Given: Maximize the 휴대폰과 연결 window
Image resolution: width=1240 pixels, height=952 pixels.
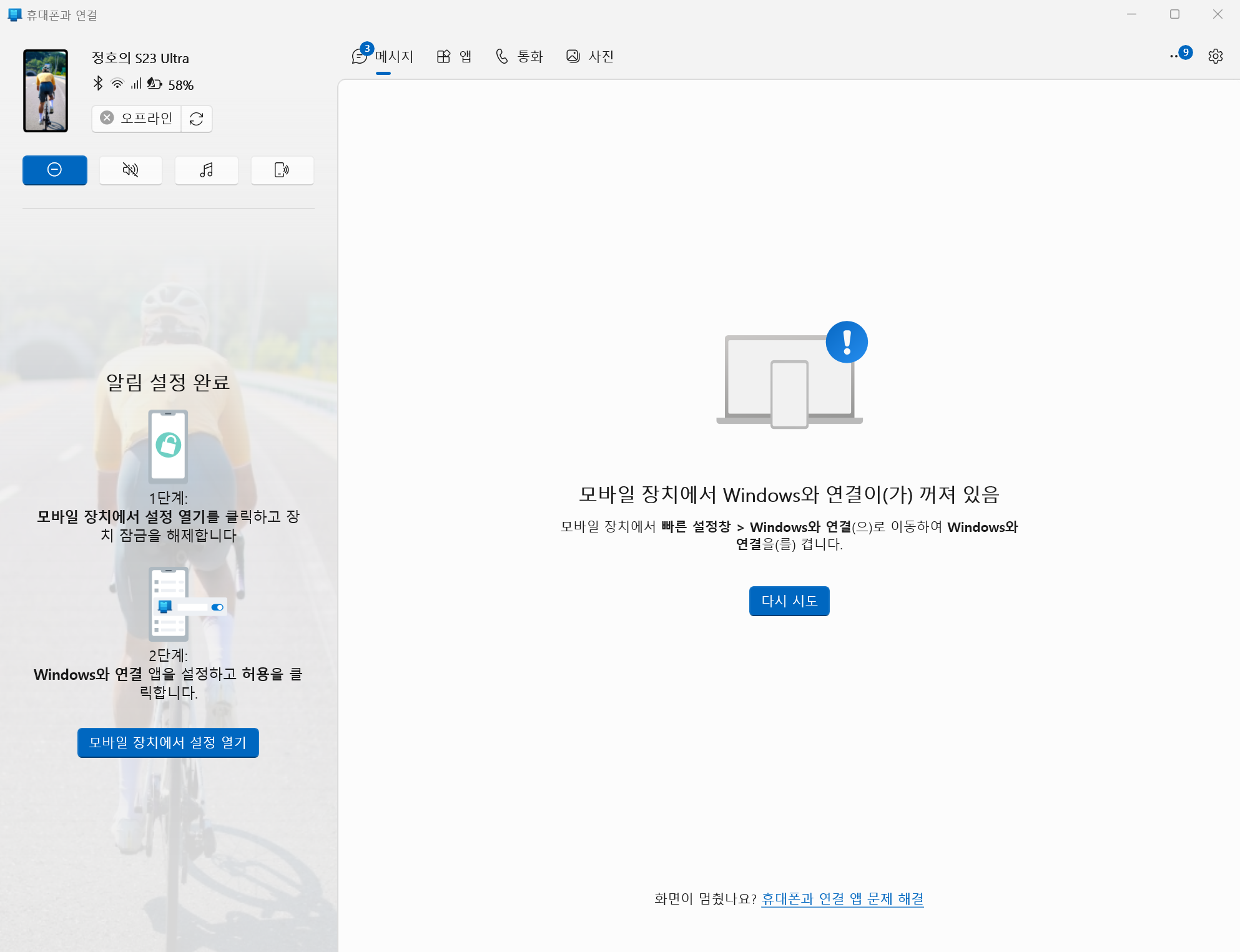Looking at the screenshot, I should (1174, 14).
